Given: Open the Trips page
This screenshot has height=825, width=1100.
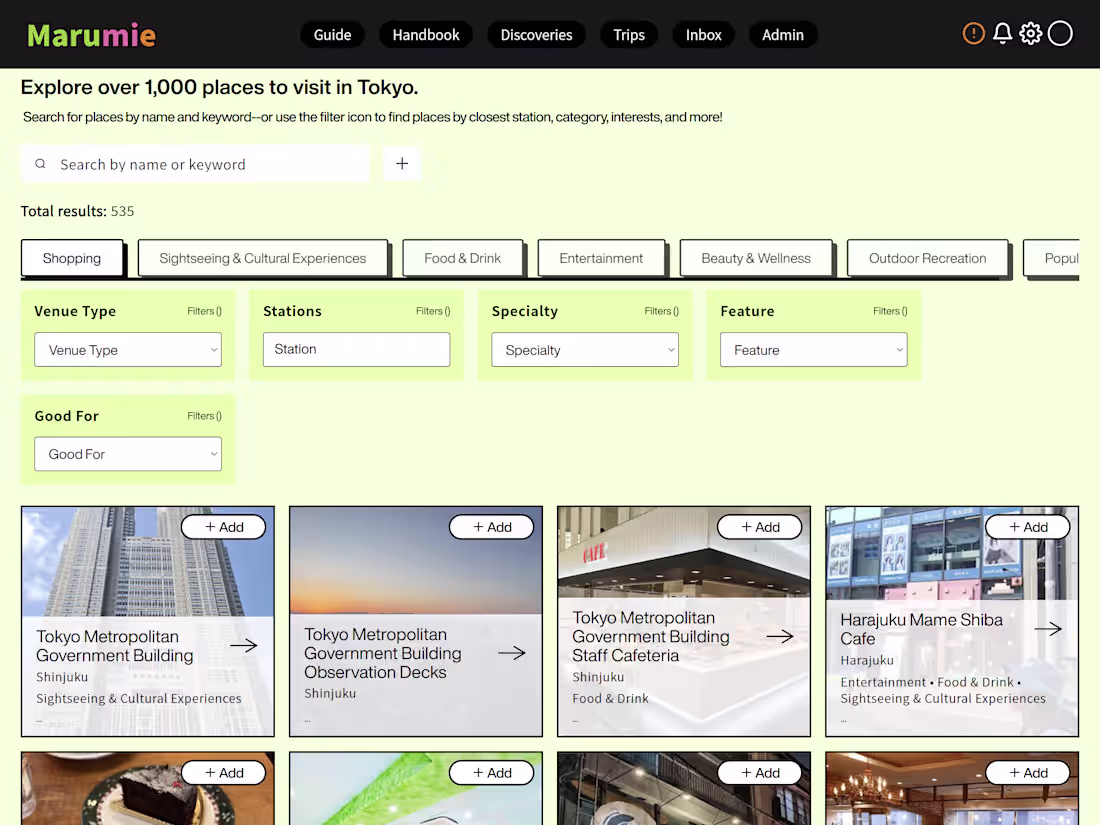Looking at the screenshot, I should click(629, 35).
